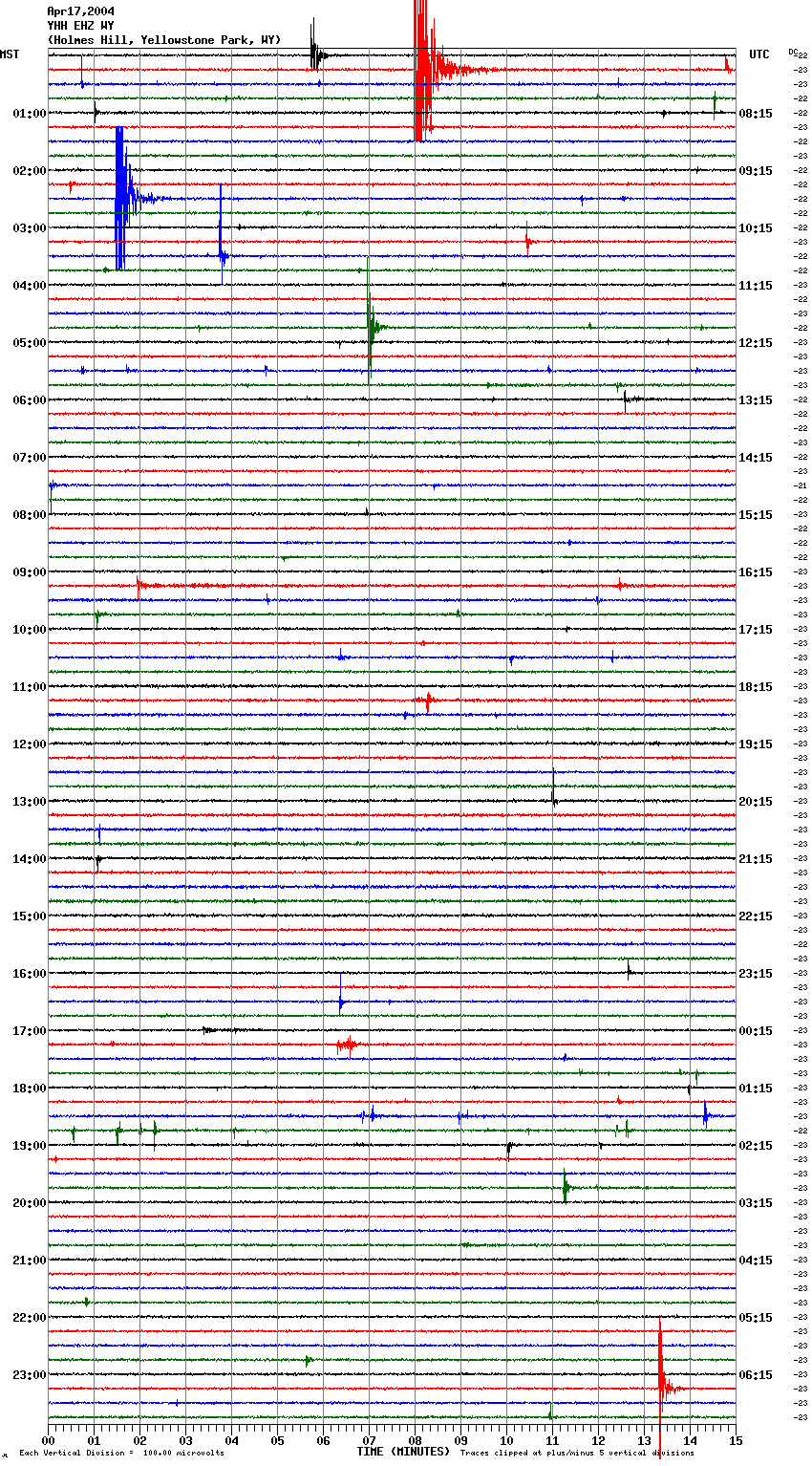The width and height of the screenshot is (812, 1466).
Task: Click the 17:15 UTC time label
Action: tap(756, 630)
